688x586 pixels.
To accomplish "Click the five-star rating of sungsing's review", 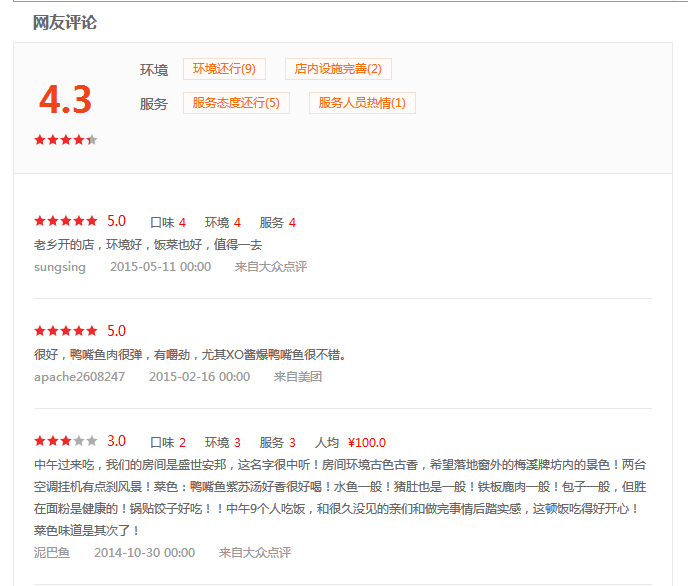I will (x=66, y=221).
